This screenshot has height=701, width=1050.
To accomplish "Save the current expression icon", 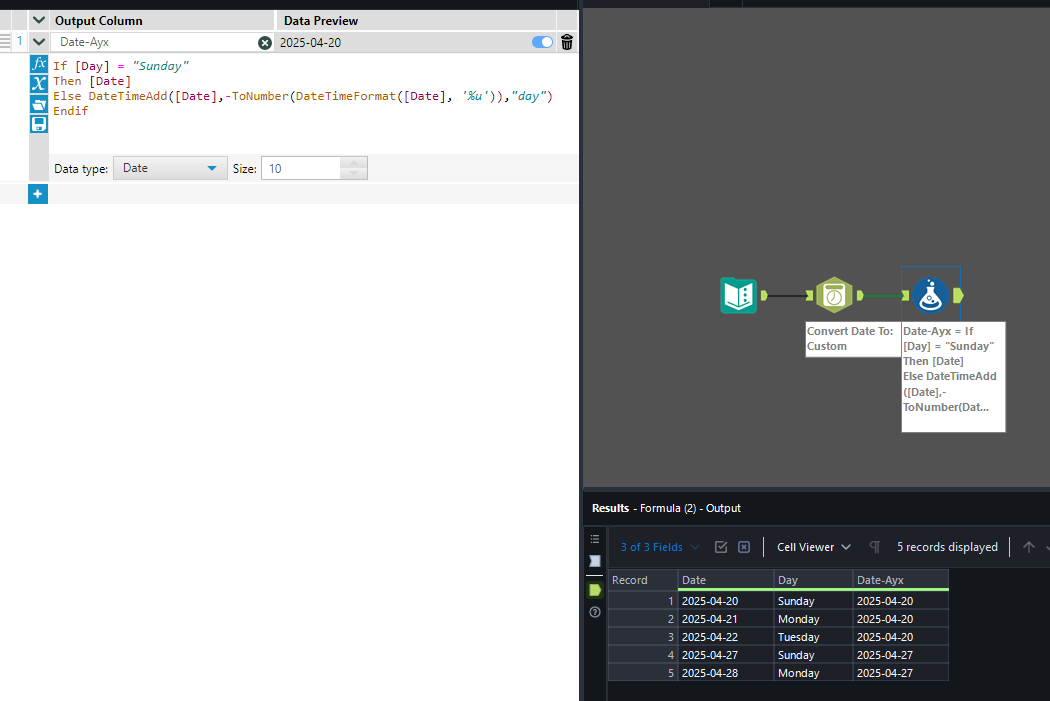I will (x=38, y=123).
